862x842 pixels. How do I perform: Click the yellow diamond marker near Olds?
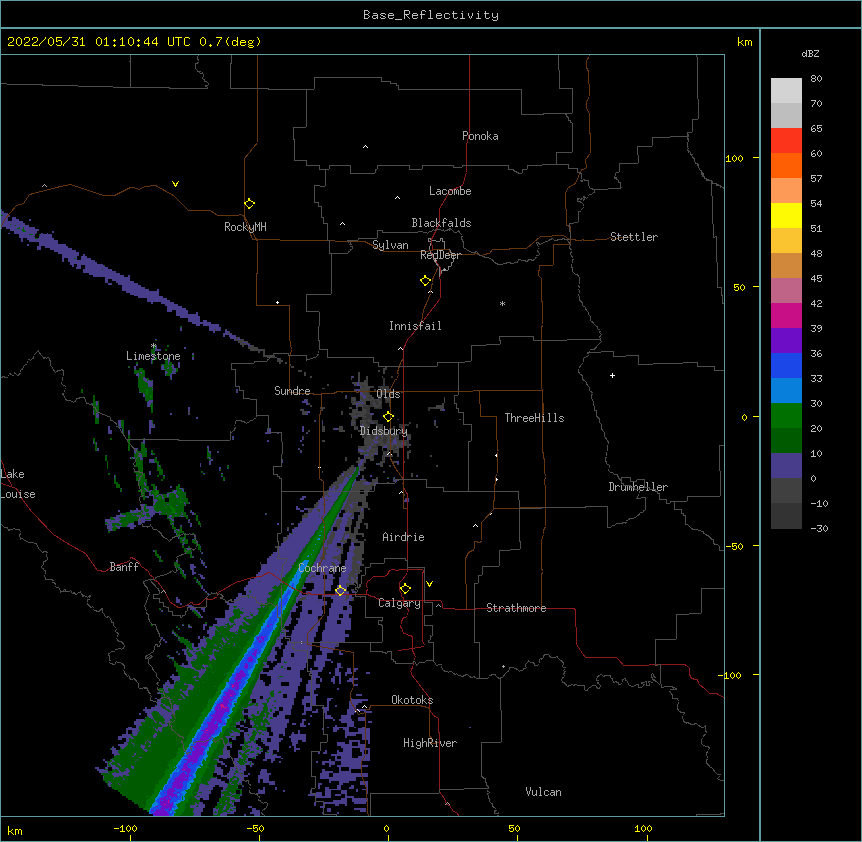388,416
